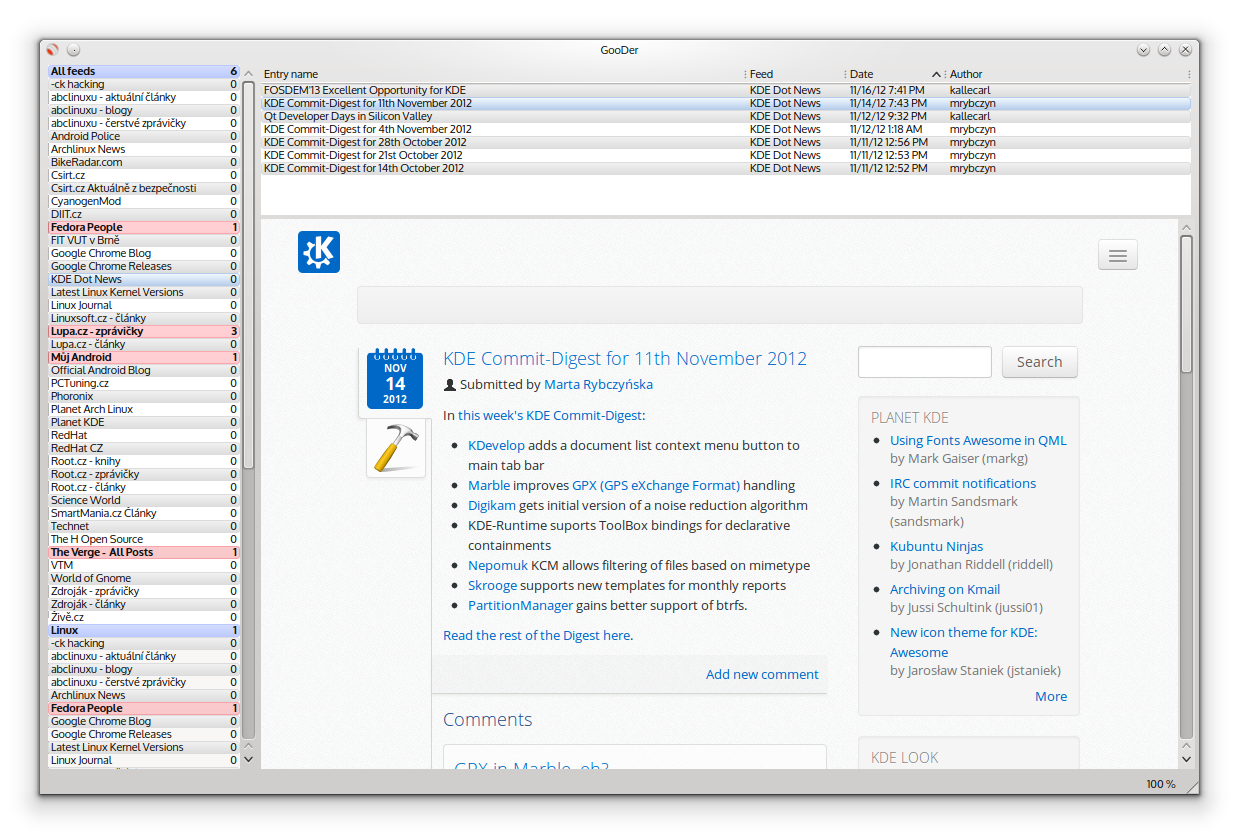Image resolution: width=1239 pixels, height=834 pixels.
Task: Open the Digikam link
Action: (492, 505)
